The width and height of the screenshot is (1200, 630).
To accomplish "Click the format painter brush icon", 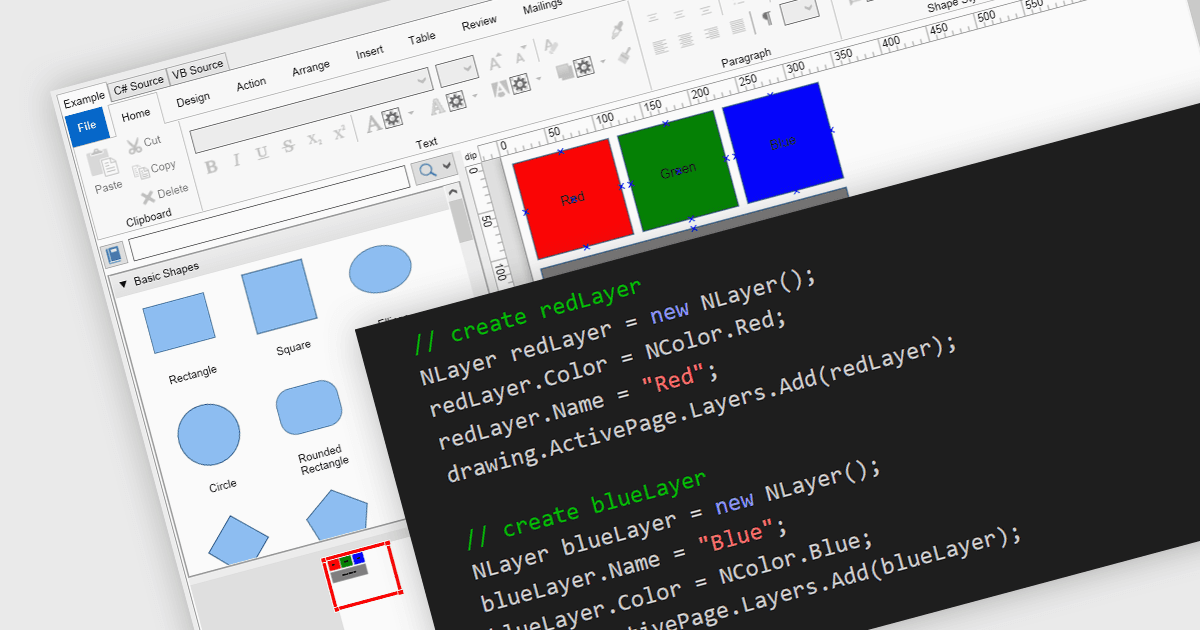I will [624, 56].
